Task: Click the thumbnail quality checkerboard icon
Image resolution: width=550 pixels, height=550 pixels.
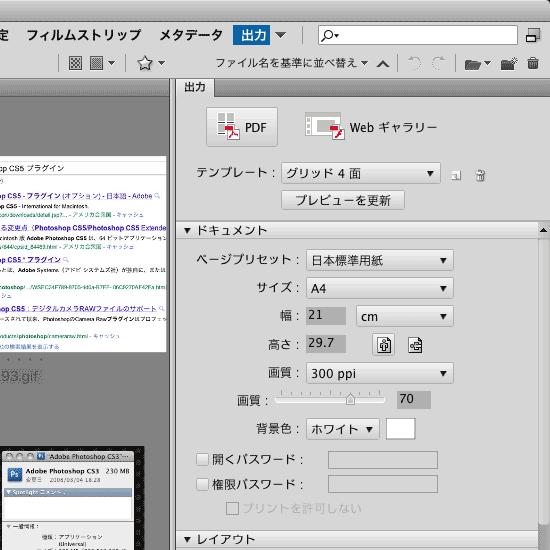Action: point(75,63)
